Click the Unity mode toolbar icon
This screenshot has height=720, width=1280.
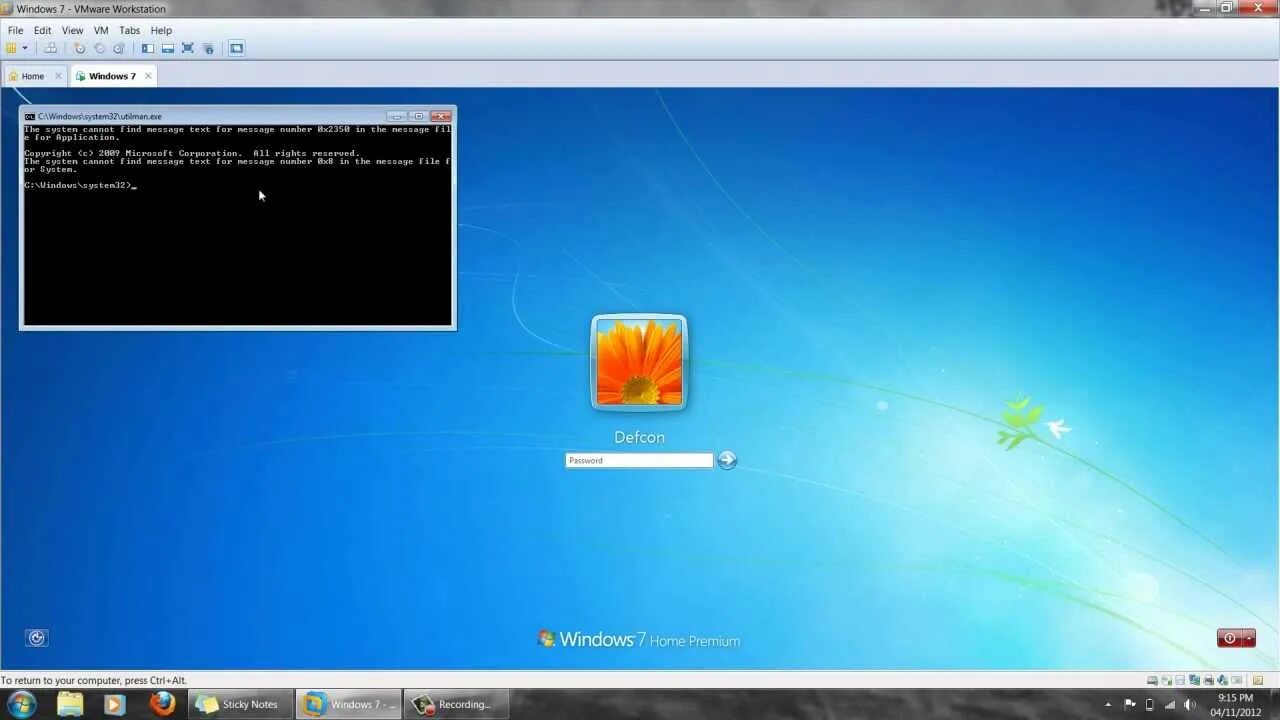pyautogui.click(x=208, y=48)
